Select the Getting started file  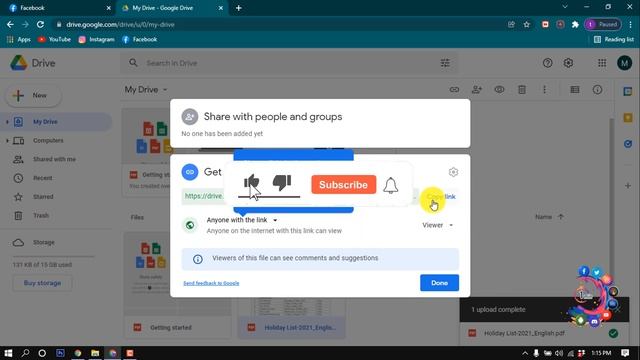pyautogui.click(x=178, y=327)
